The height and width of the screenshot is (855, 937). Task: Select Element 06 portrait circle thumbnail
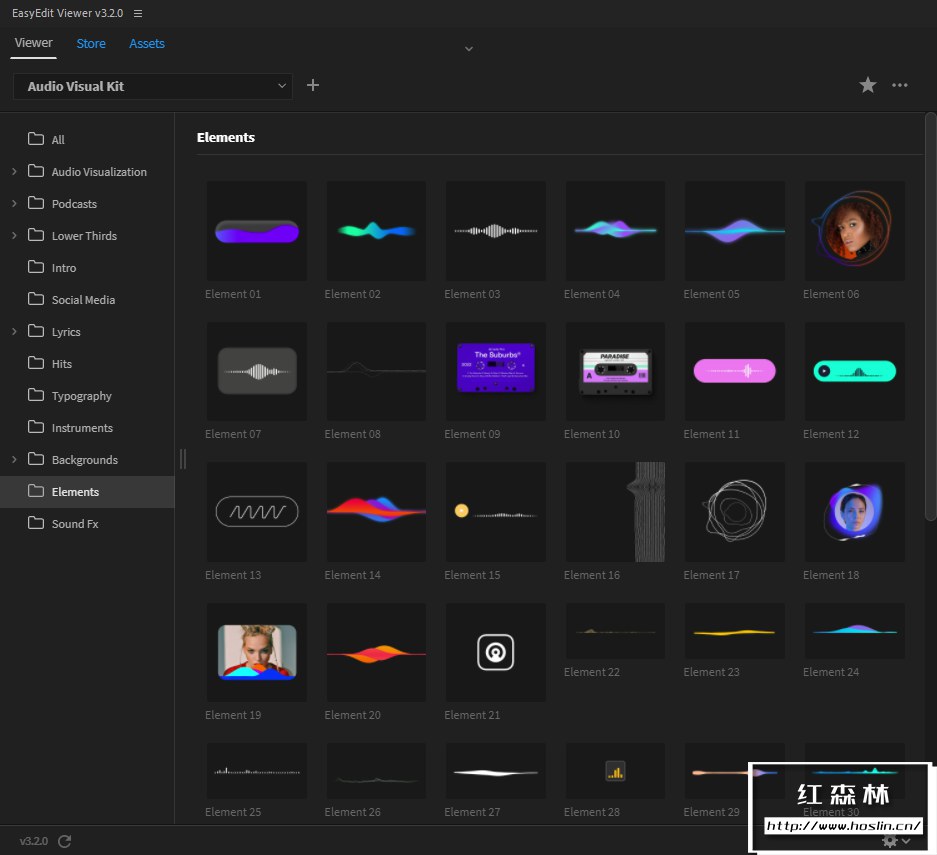click(855, 231)
